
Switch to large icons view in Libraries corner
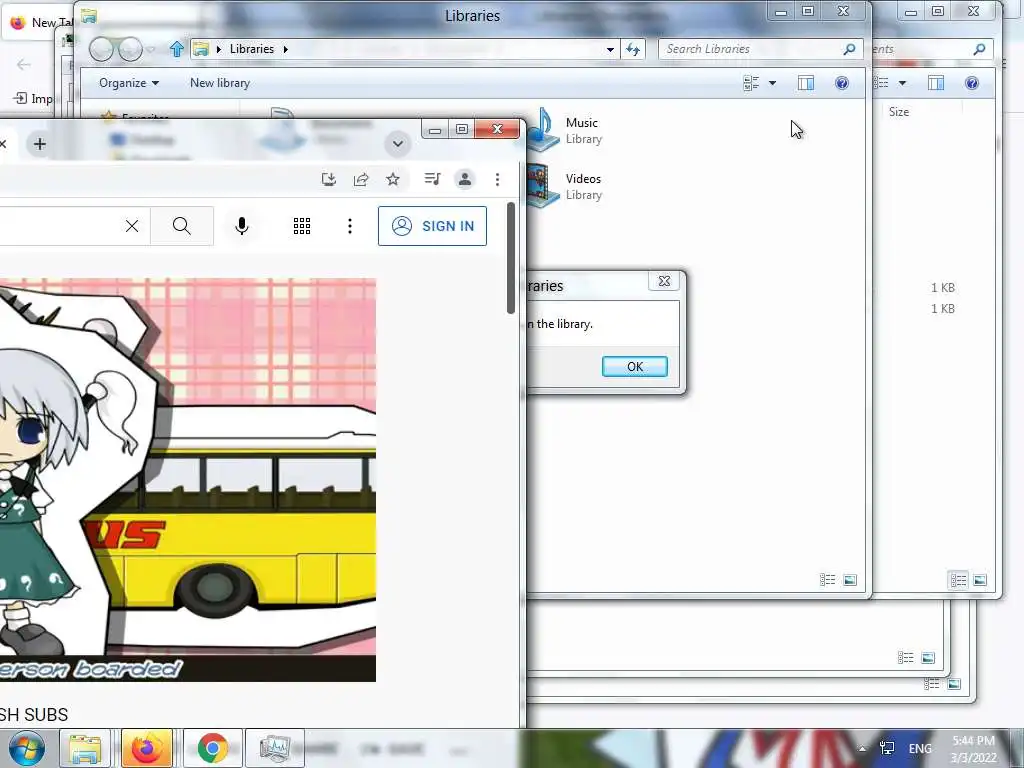tap(850, 580)
